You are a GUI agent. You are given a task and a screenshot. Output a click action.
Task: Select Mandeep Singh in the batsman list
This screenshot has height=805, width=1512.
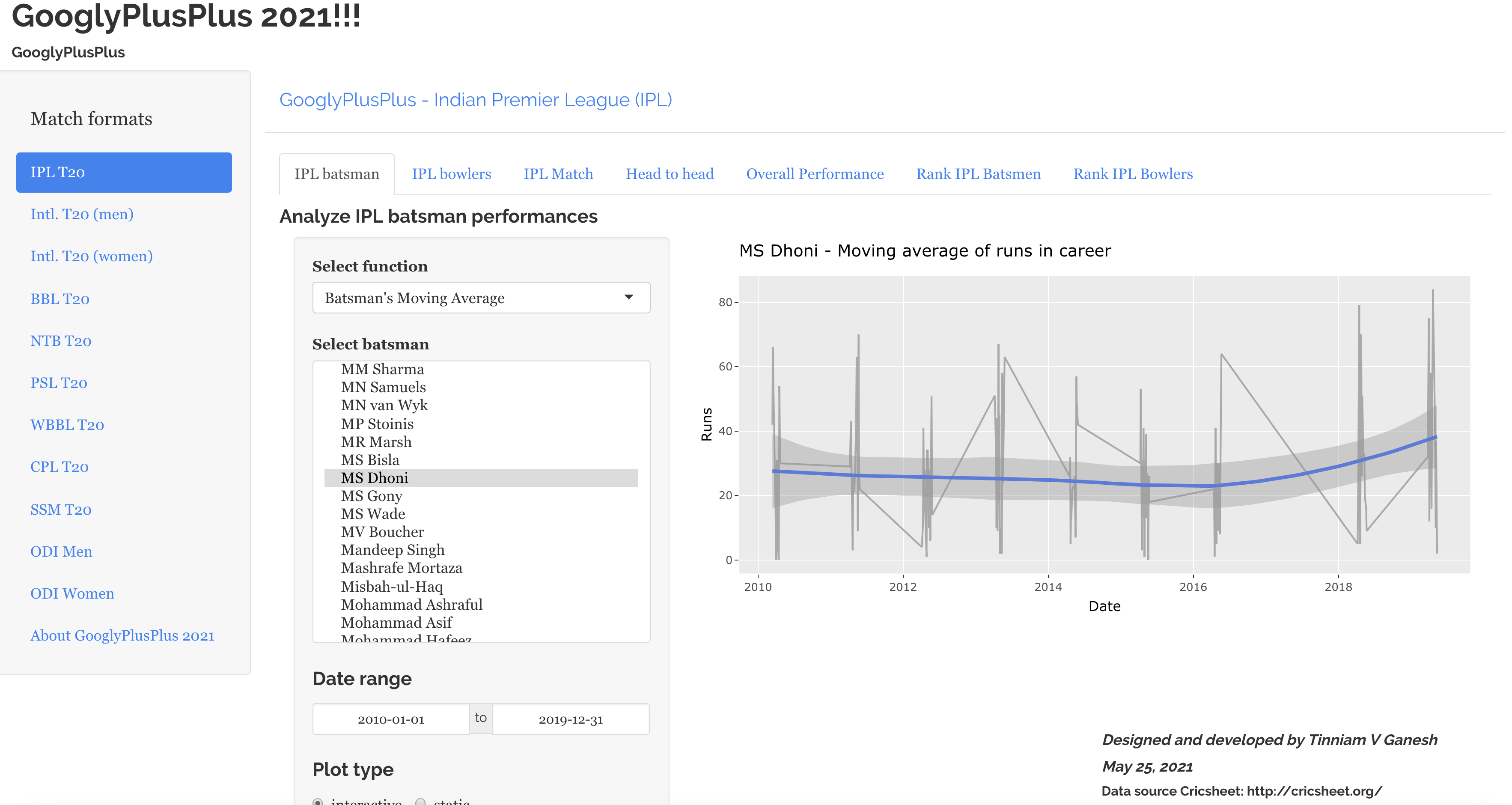393,550
